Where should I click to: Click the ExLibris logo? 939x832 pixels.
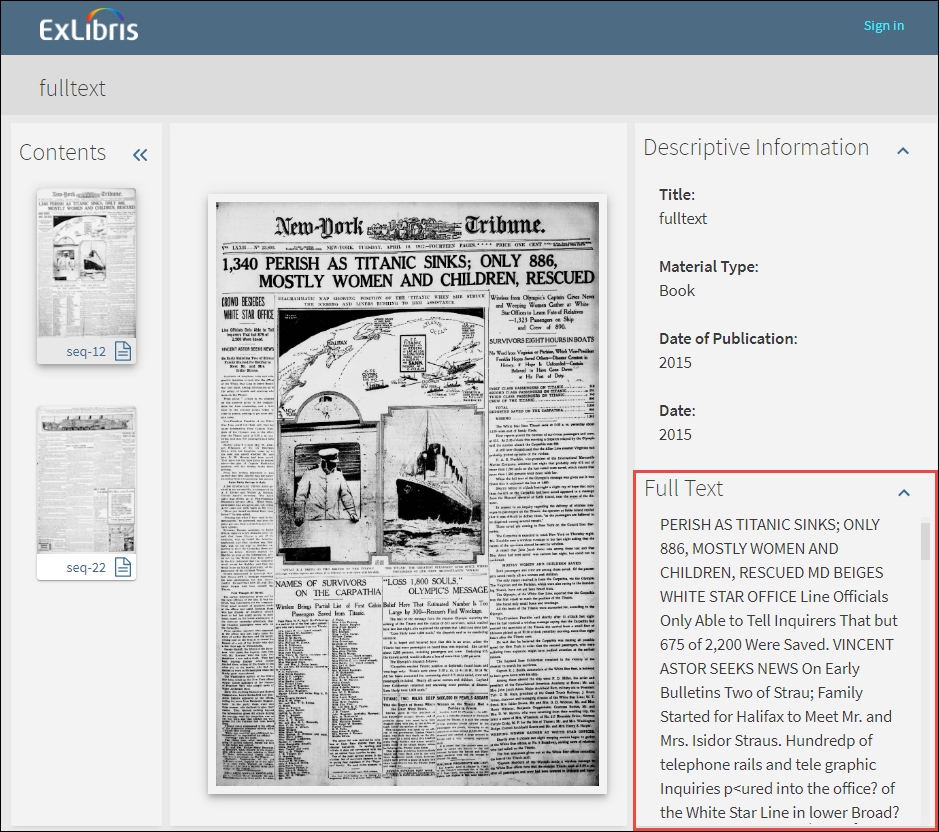[89, 26]
